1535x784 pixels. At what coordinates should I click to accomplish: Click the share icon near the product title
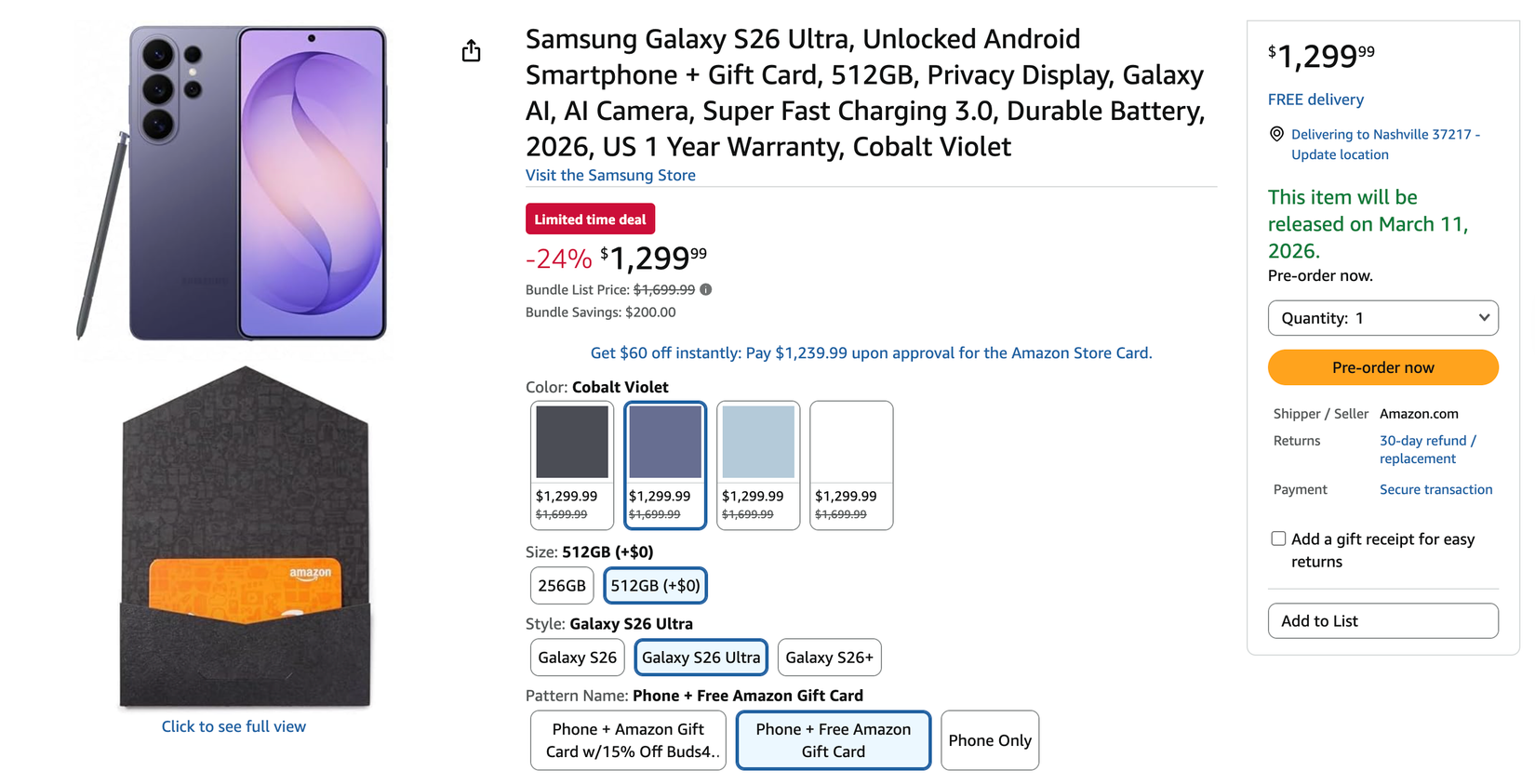pos(471,51)
